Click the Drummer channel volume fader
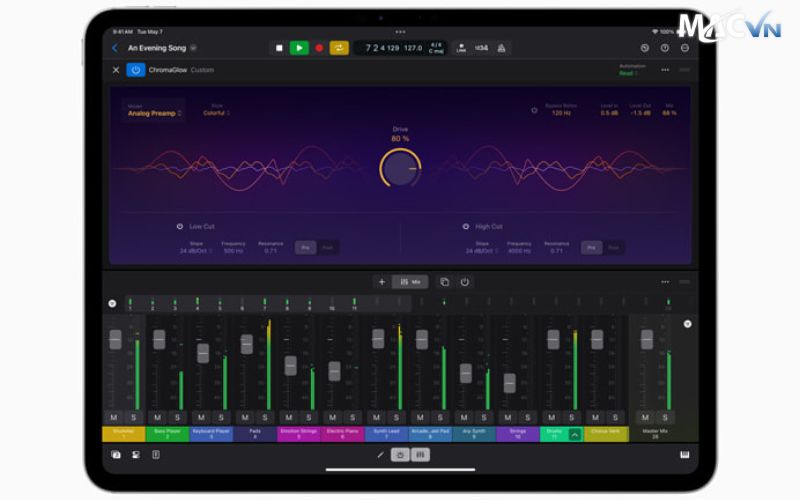 click(115, 339)
